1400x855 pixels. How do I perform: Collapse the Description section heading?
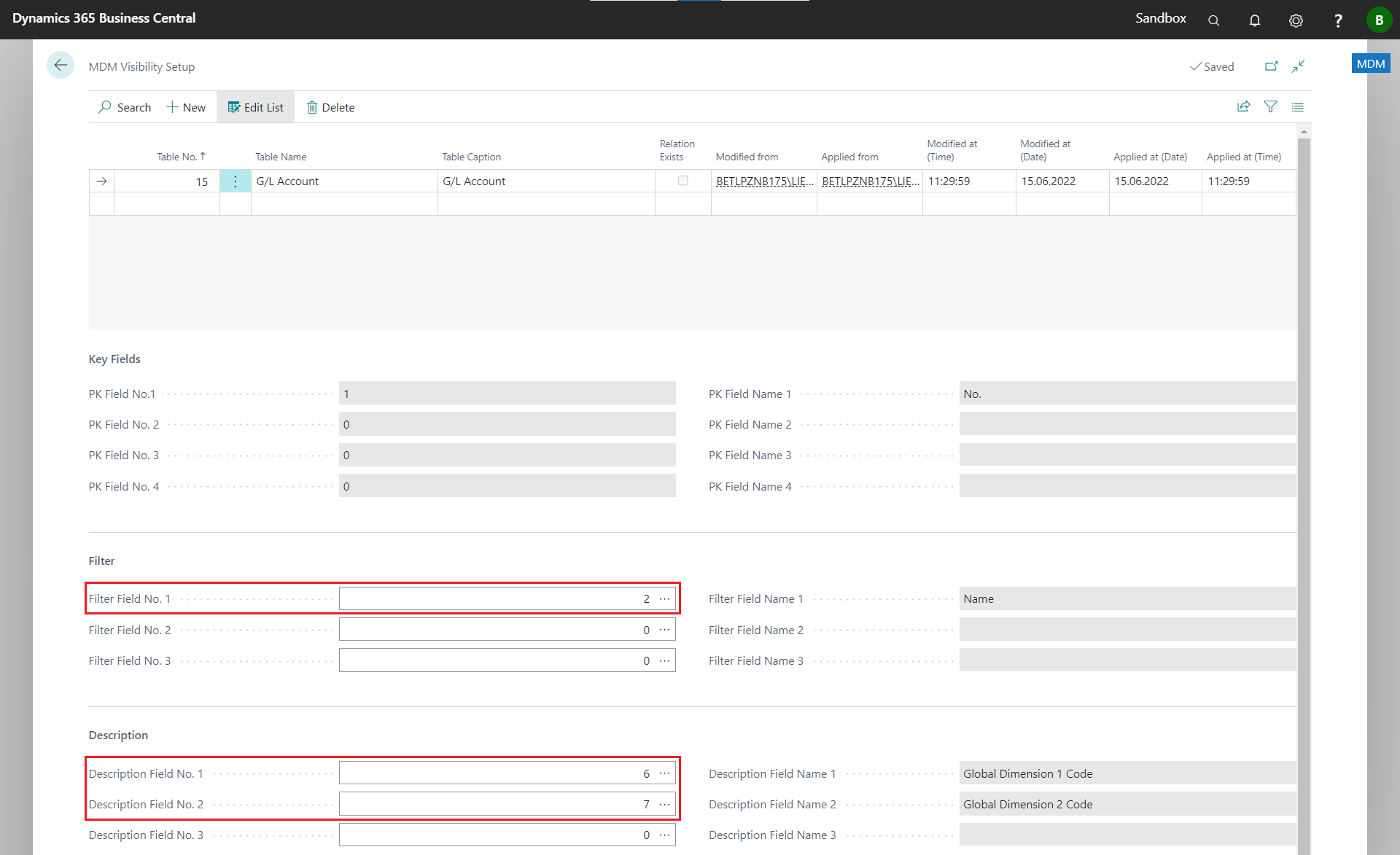coord(118,735)
